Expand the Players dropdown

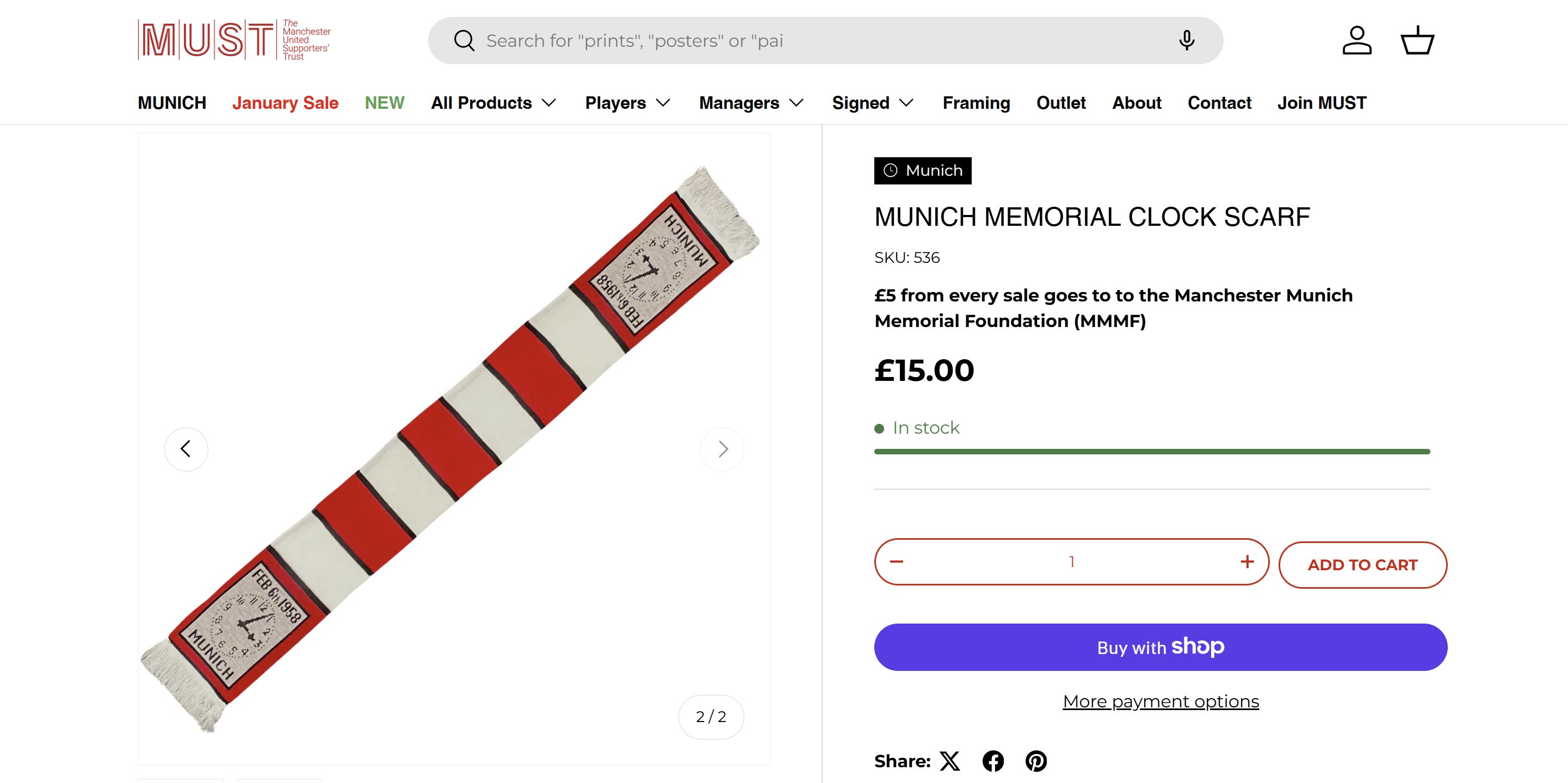627,103
